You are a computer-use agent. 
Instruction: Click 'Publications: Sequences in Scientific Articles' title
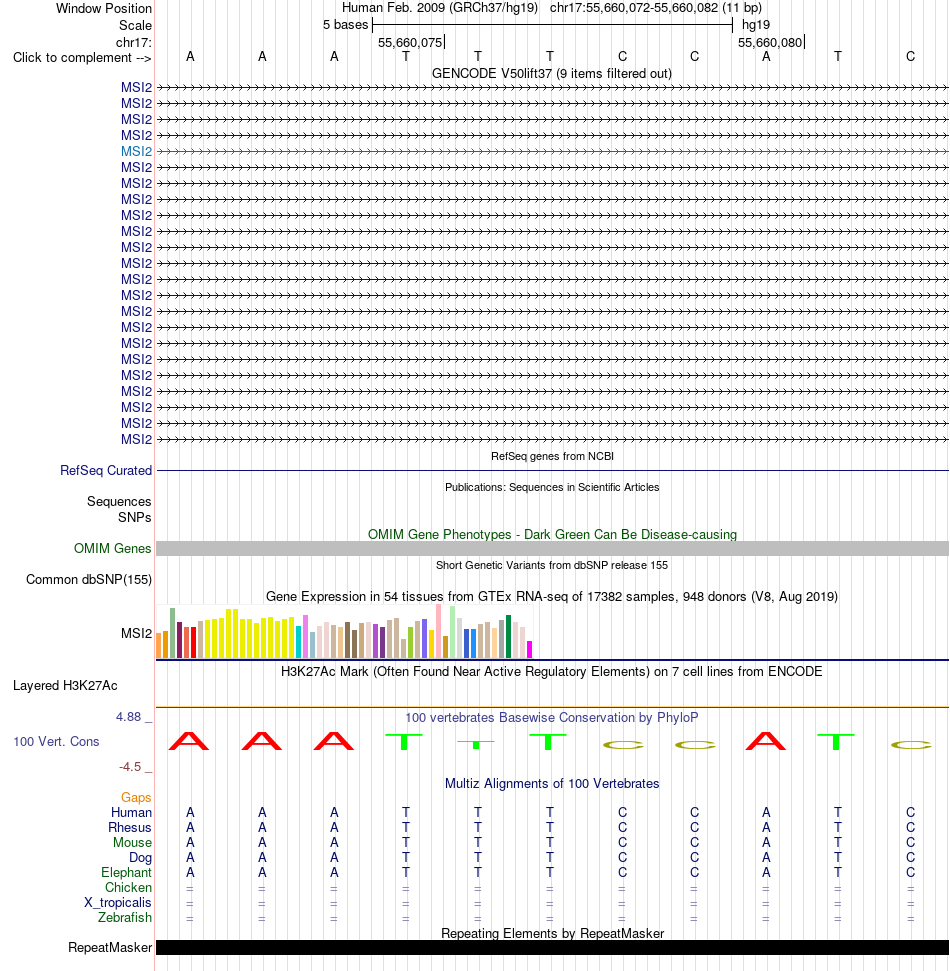pyautogui.click(x=552, y=487)
